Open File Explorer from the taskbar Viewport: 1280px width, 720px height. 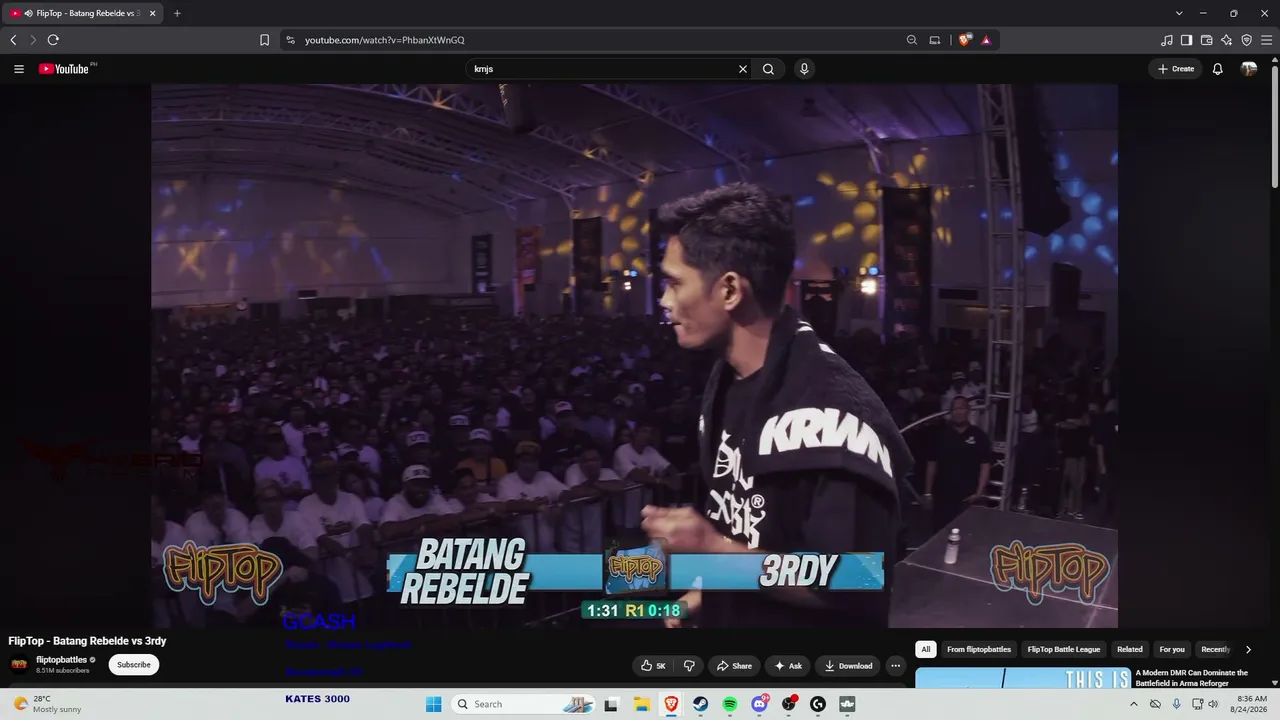pos(641,704)
